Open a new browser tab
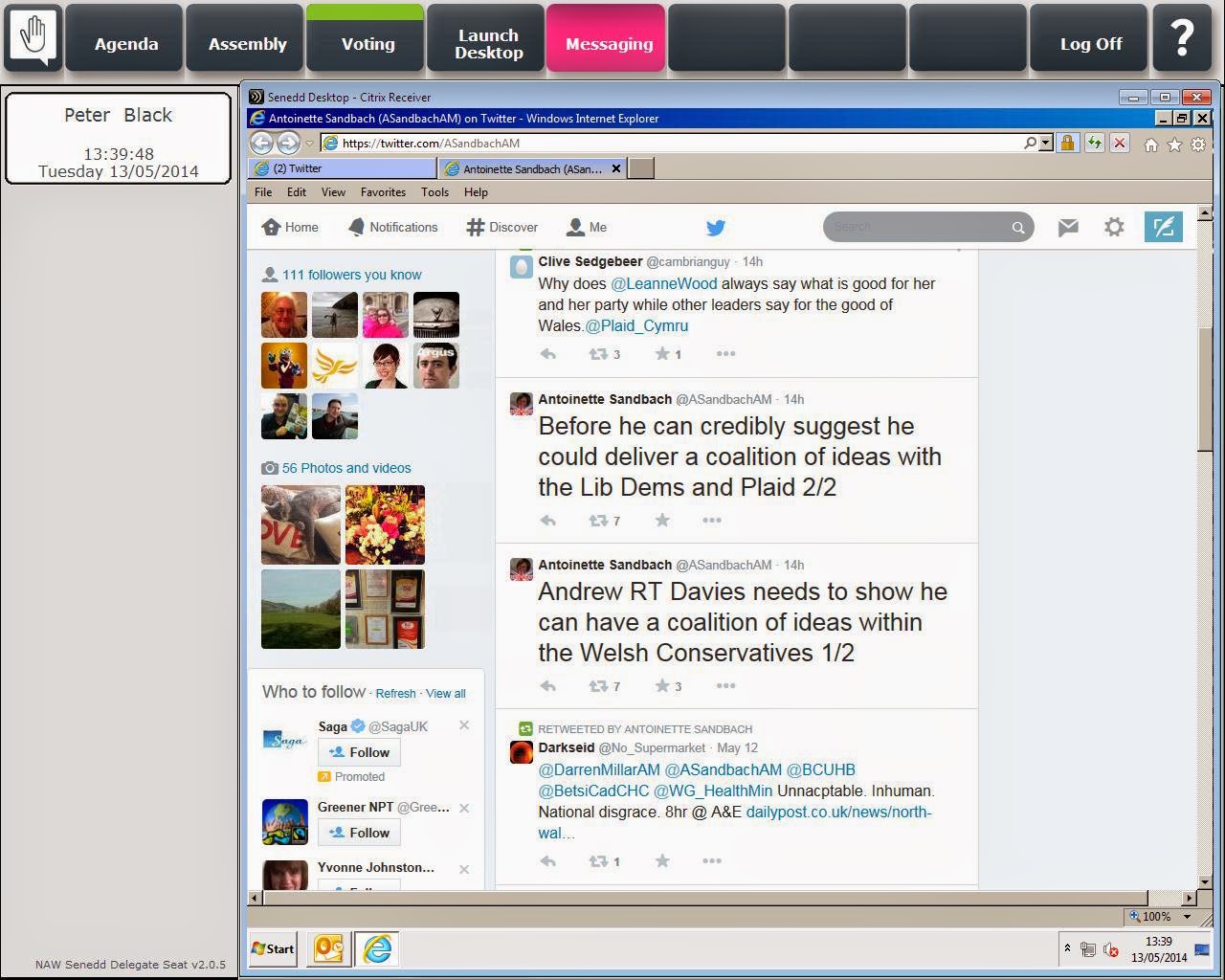 pos(642,168)
